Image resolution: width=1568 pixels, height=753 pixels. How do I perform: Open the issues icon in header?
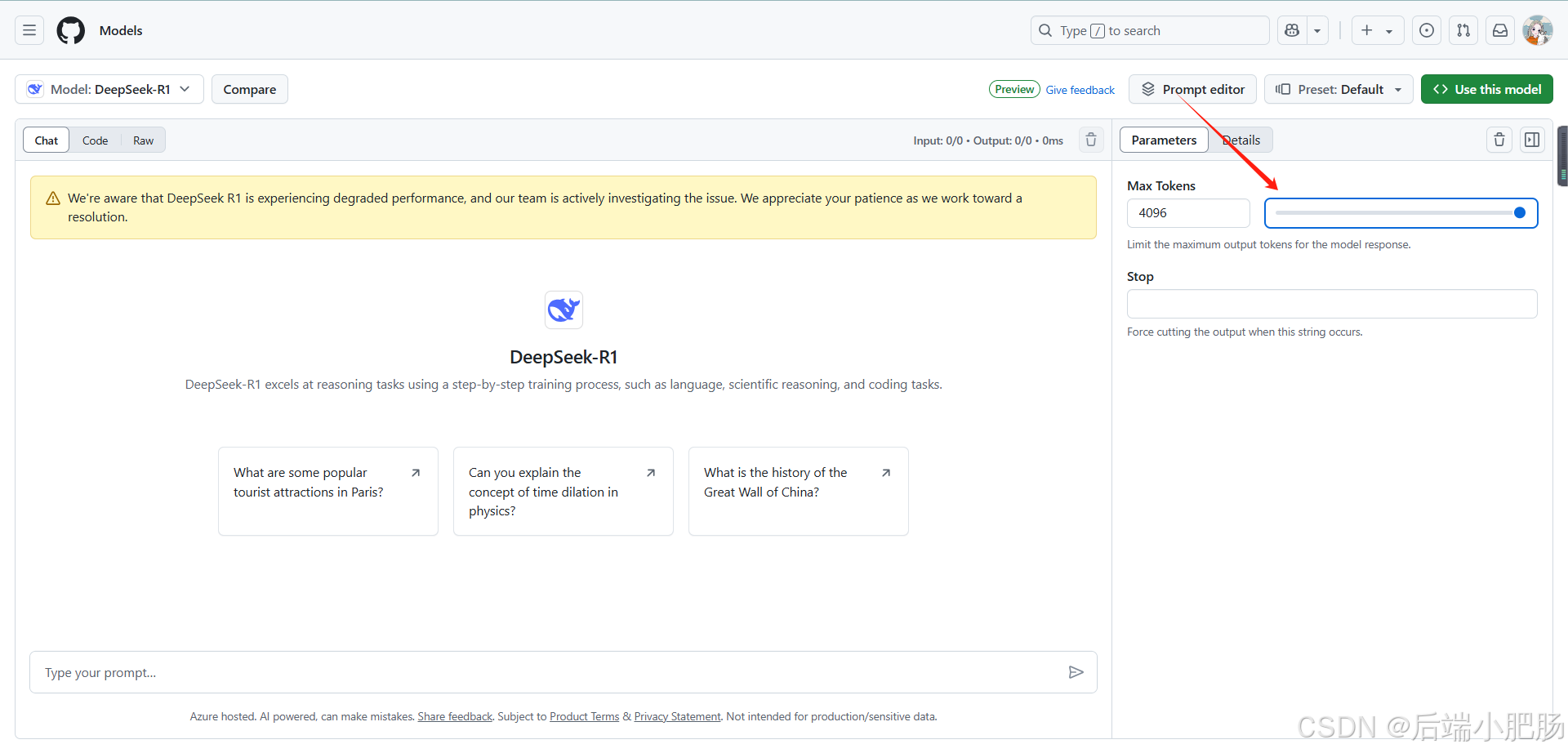[x=1426, y=31]
